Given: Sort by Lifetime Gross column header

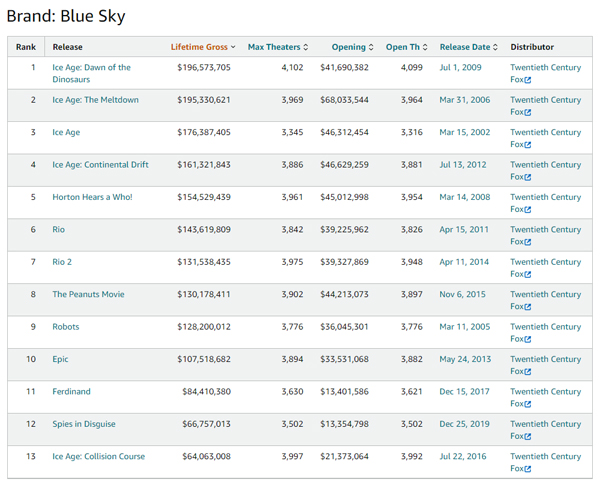Looking at the screenshot, I should [x=203, y=47].
